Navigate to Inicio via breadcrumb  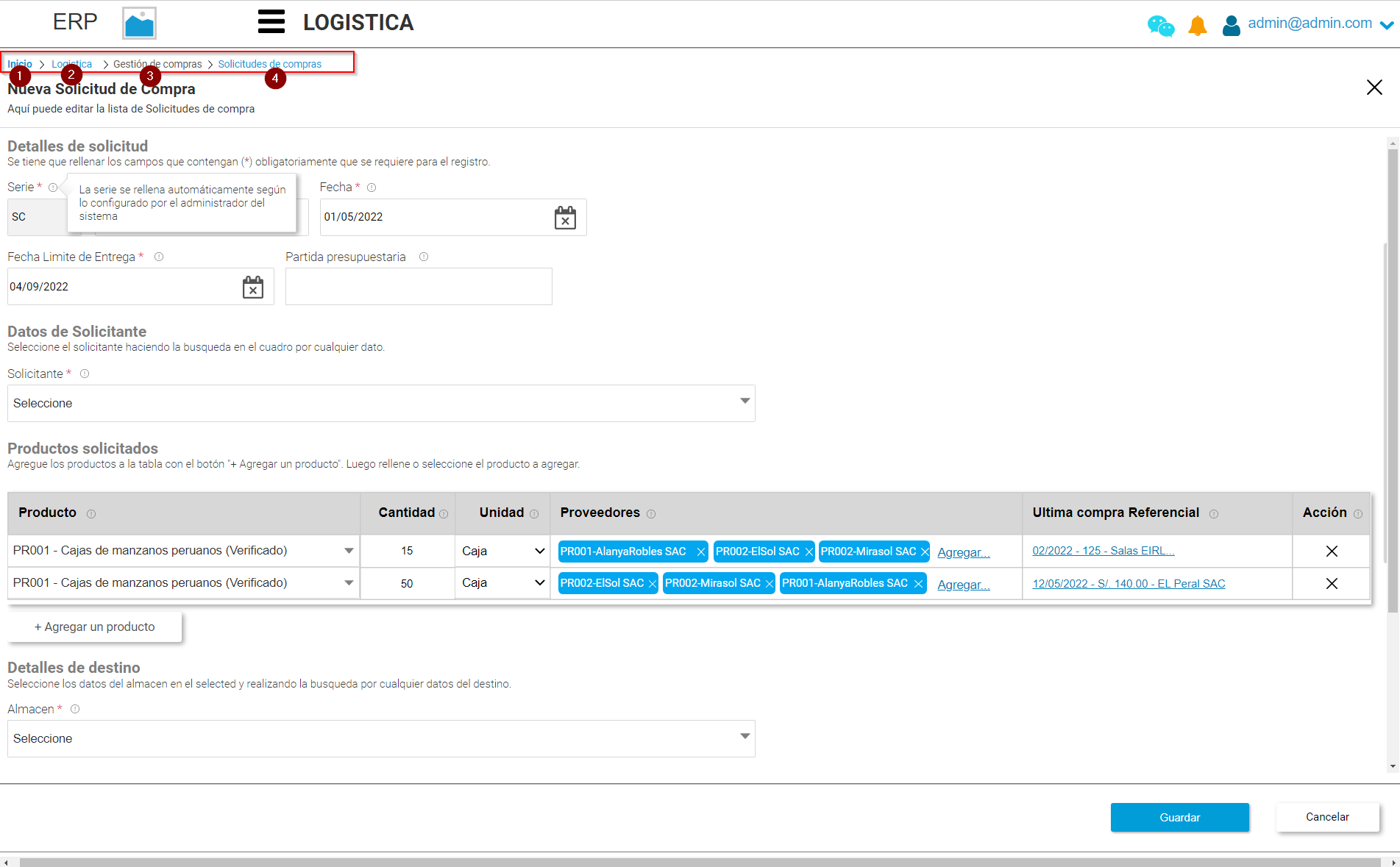[19, 64]
